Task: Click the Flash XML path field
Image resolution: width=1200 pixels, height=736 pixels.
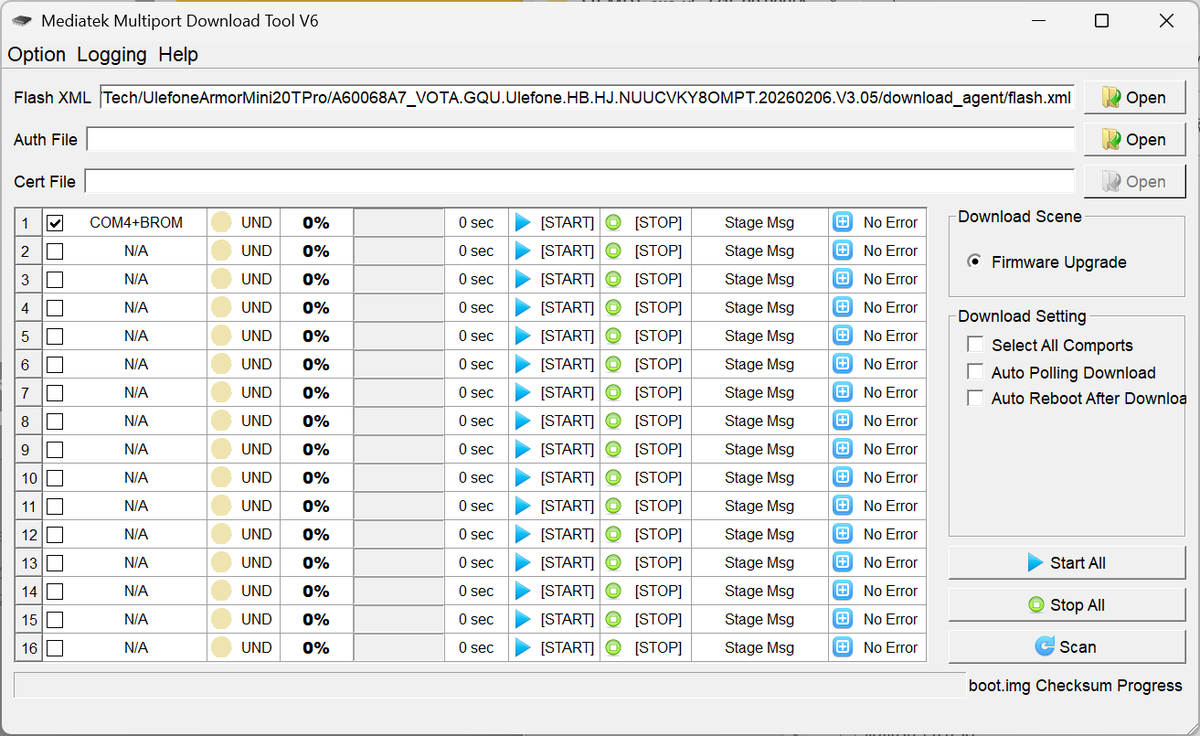Action: click(587, 97)
